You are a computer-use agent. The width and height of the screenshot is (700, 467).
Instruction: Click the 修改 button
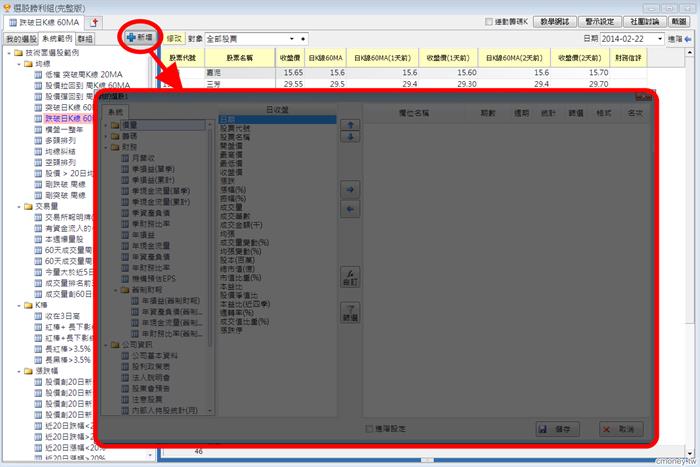(x=174, y=39)
